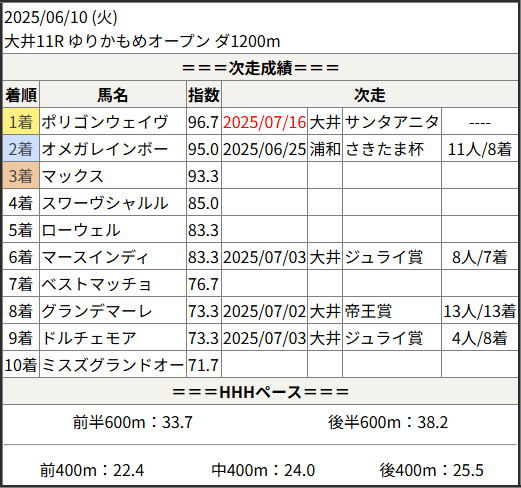The width and height of the screenshot is (521, 488).
Task: Click the 2着 blue rank cell
Action: coord(21,149)
